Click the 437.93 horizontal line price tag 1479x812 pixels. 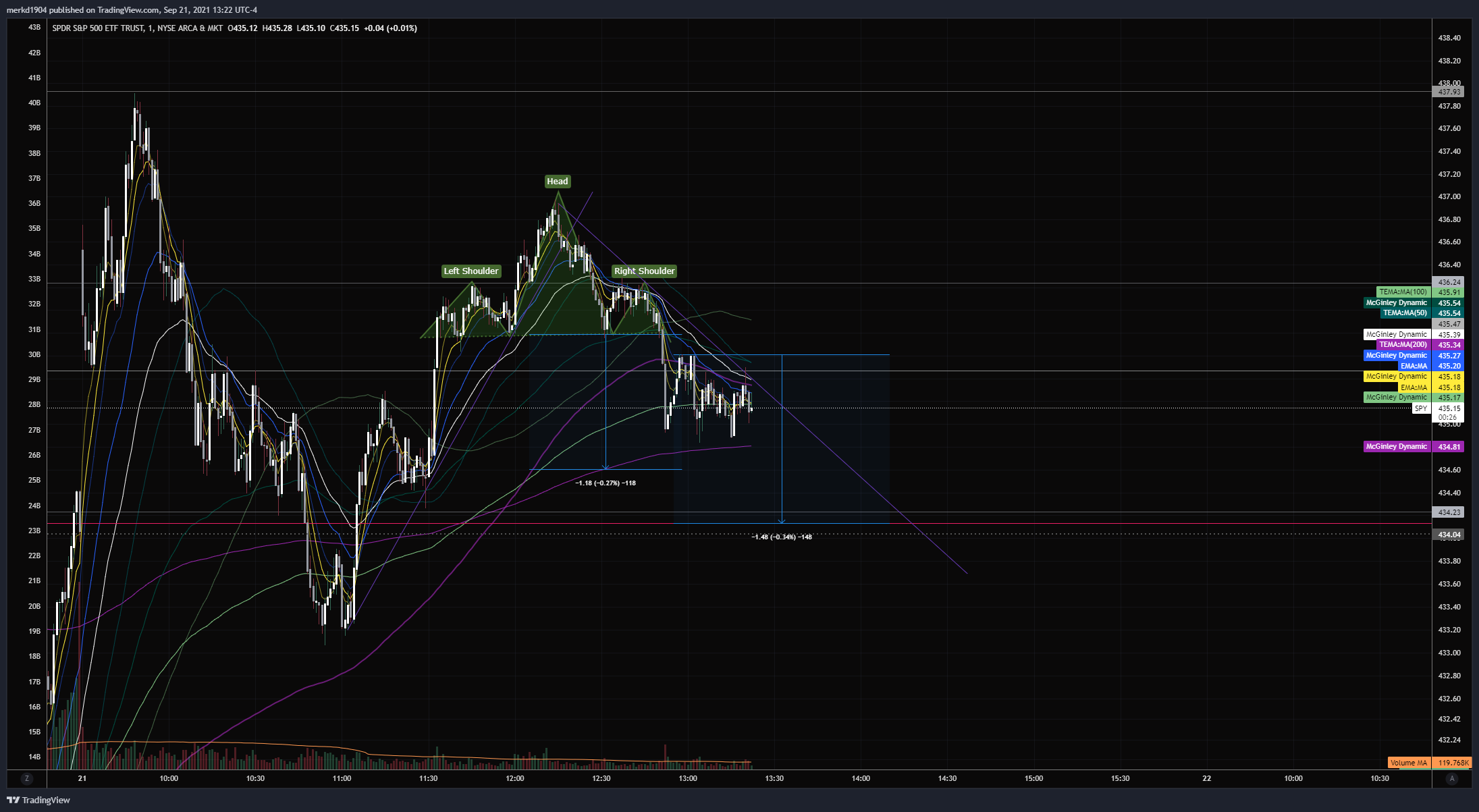[1449, 92]
